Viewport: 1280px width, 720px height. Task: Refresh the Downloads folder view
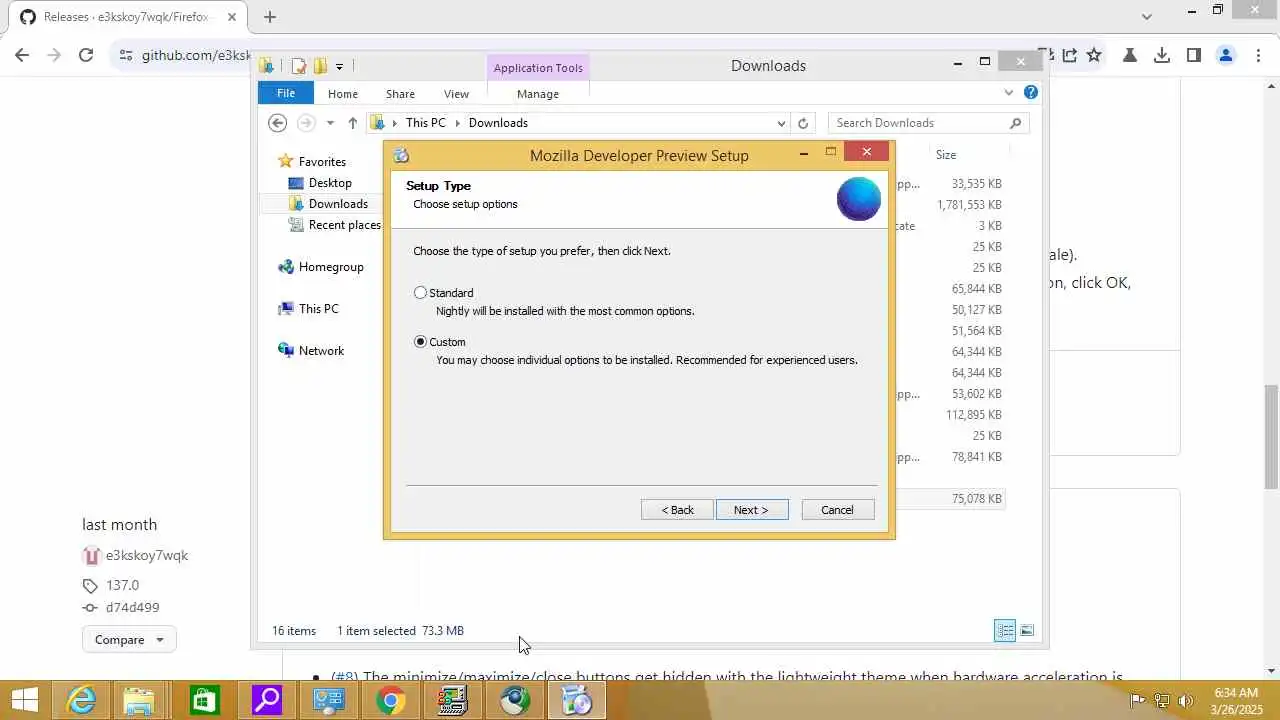tap(802, 123)
